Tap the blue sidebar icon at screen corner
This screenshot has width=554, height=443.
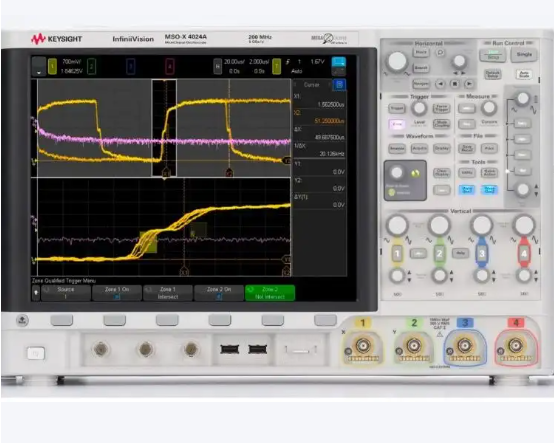[x=338, y=66]
